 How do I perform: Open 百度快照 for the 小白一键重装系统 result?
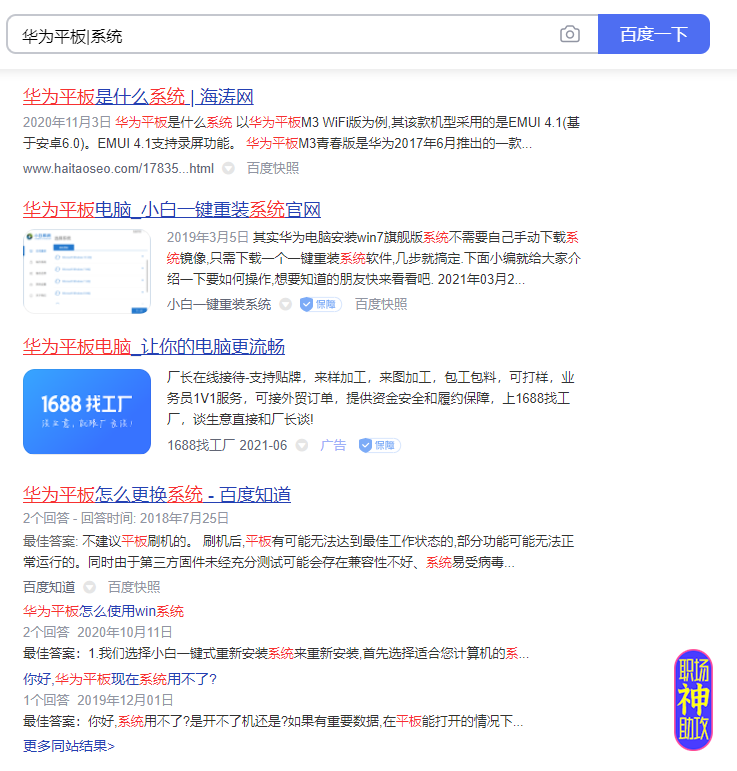381,304
